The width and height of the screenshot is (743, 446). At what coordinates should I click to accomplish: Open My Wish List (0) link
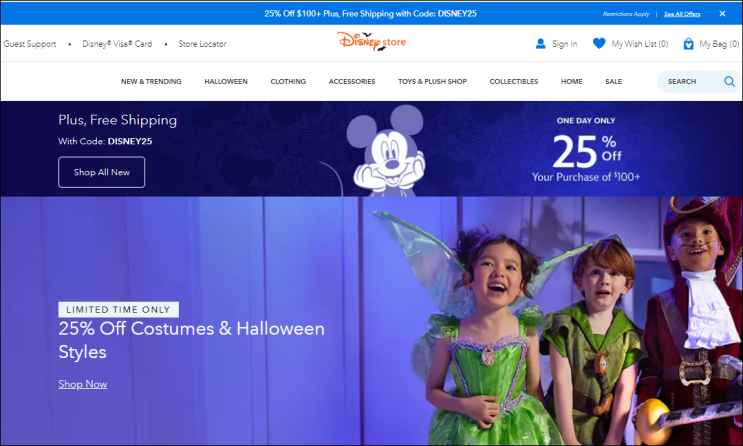[639, 44]
